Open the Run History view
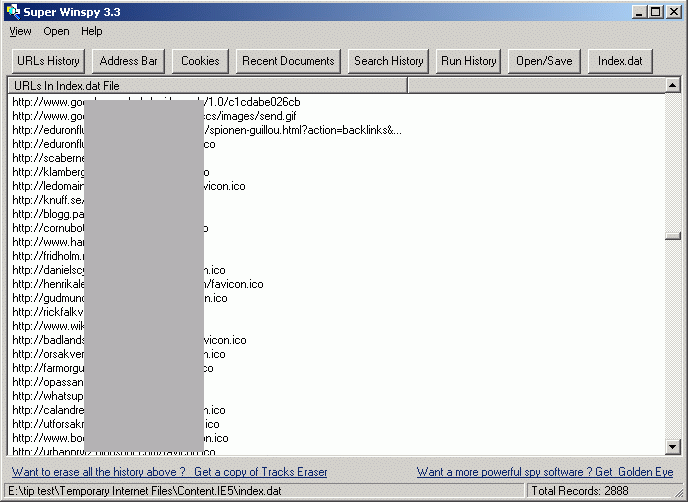 [468, 61]
